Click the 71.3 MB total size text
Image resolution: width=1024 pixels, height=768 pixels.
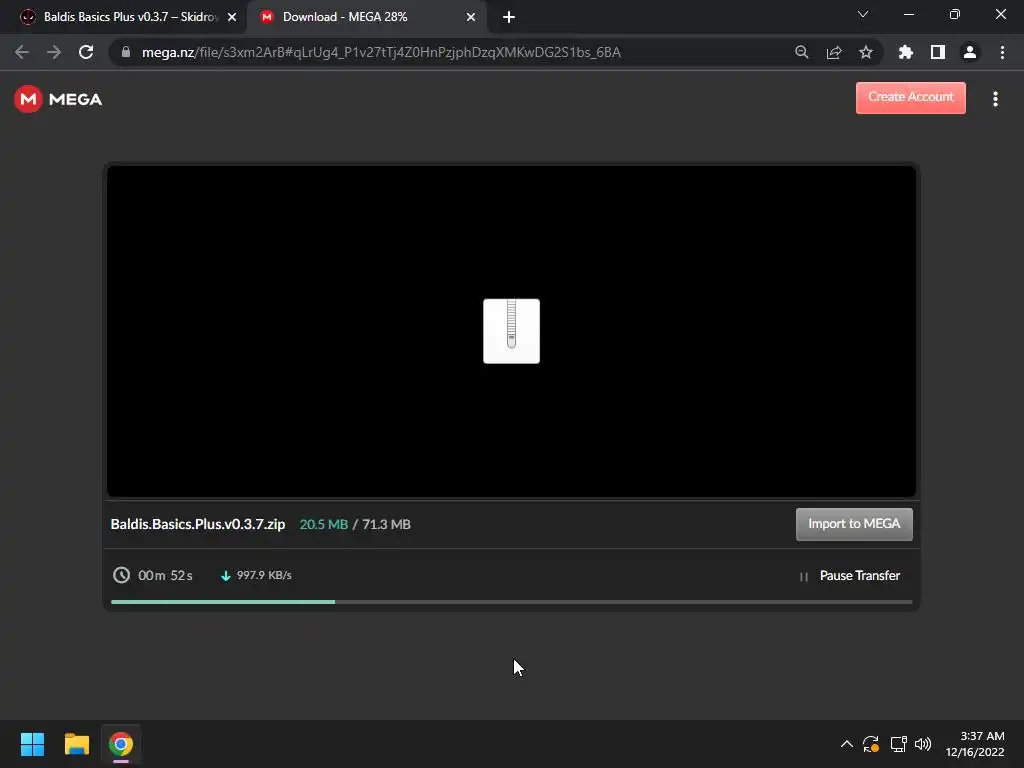click(x=386, y=524)
